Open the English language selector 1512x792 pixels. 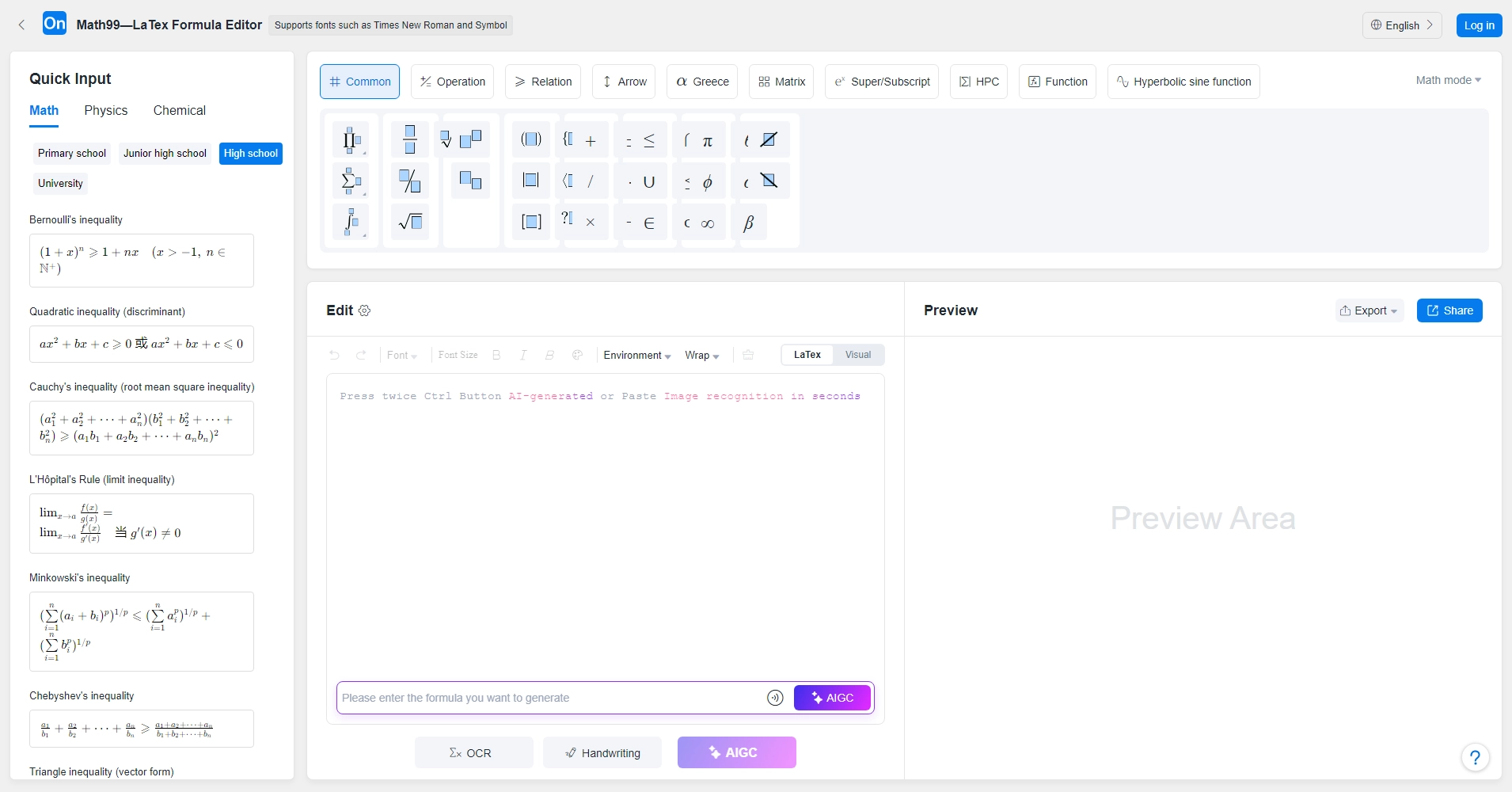(x=1402, y=25)
